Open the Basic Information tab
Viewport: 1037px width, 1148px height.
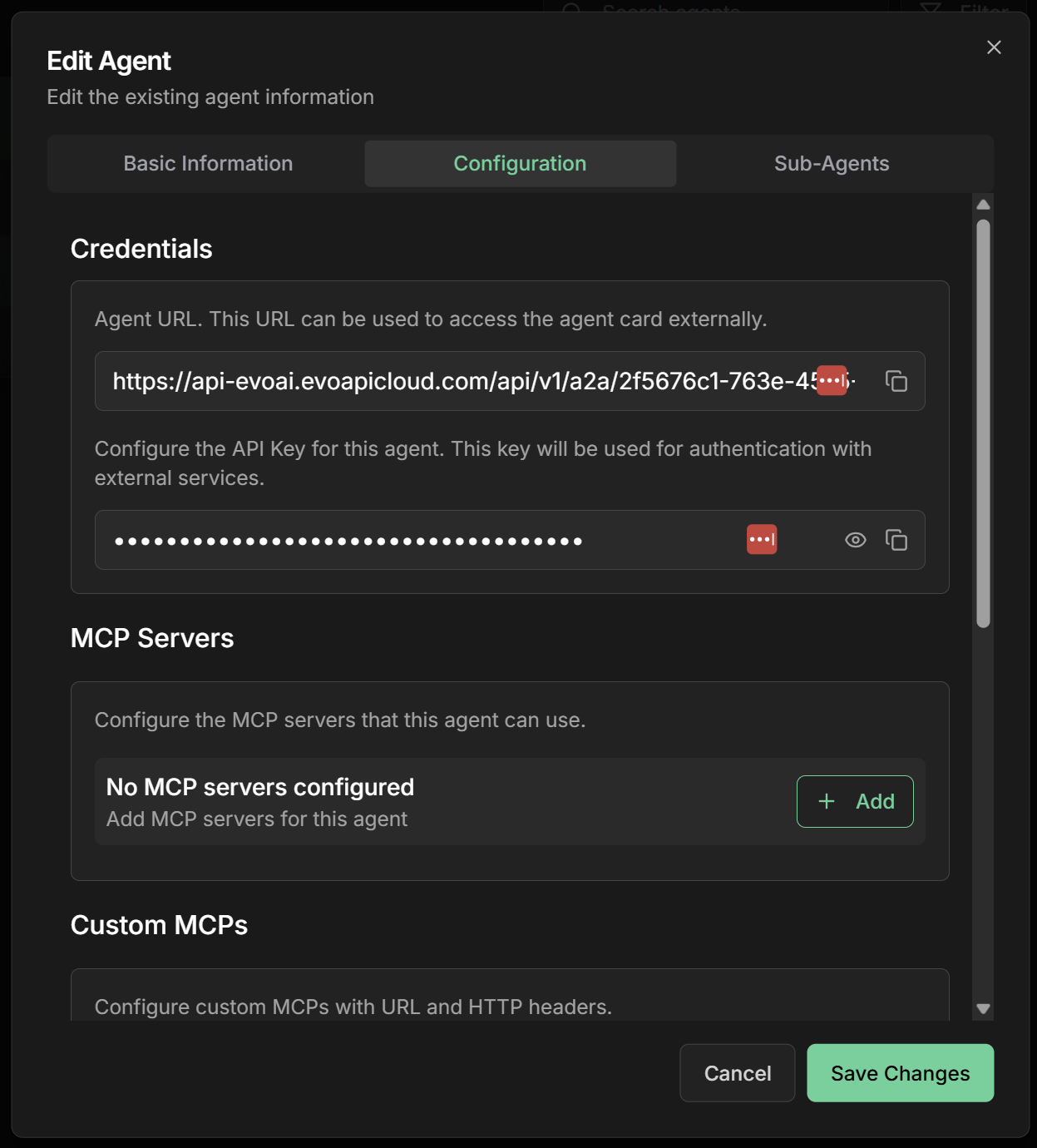pos(207,163)
